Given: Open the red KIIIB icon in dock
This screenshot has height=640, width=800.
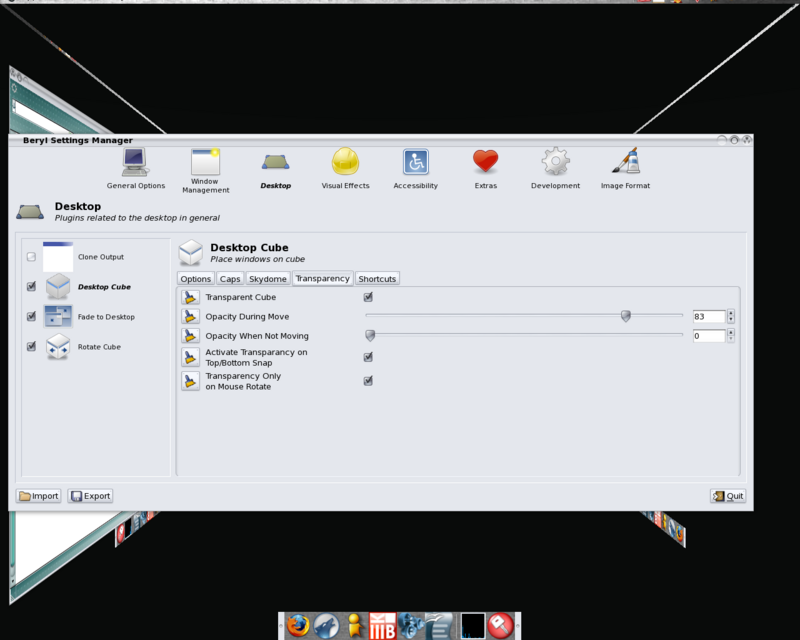Looking at the screenshot, I should point(382,626).
